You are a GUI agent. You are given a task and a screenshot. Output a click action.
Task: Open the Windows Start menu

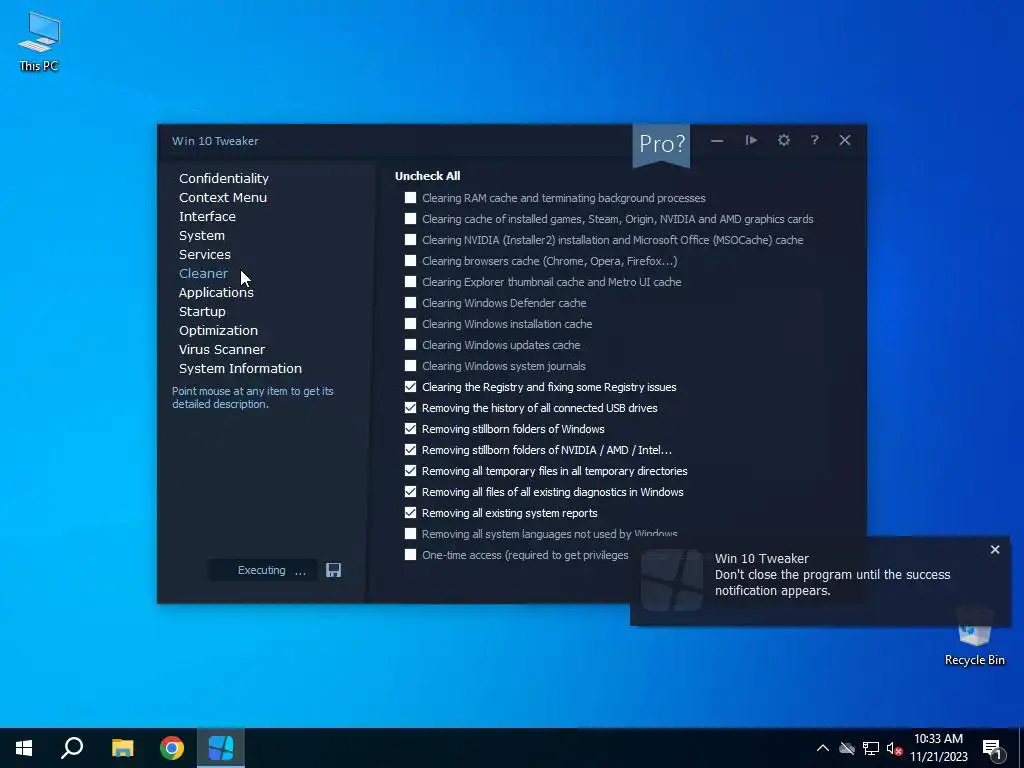click(x=24, y=748)
